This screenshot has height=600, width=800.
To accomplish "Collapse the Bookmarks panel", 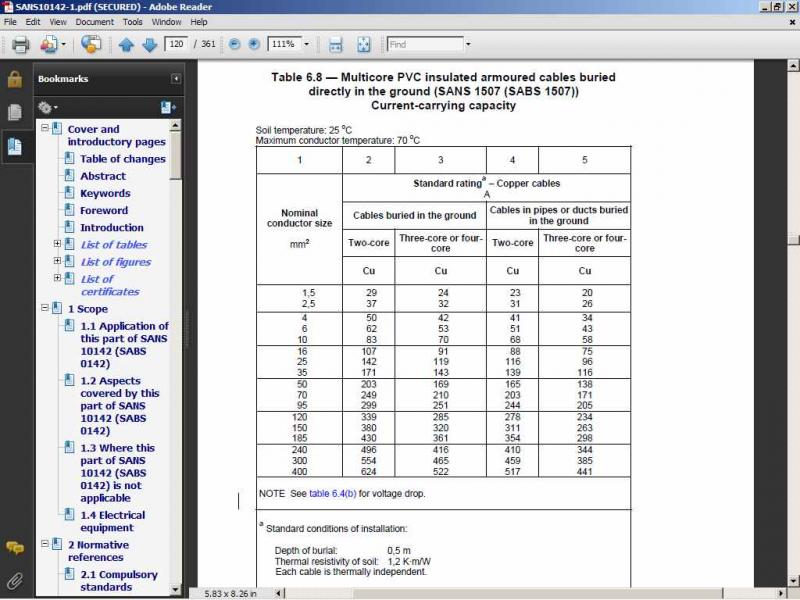I will click(176, 79).
